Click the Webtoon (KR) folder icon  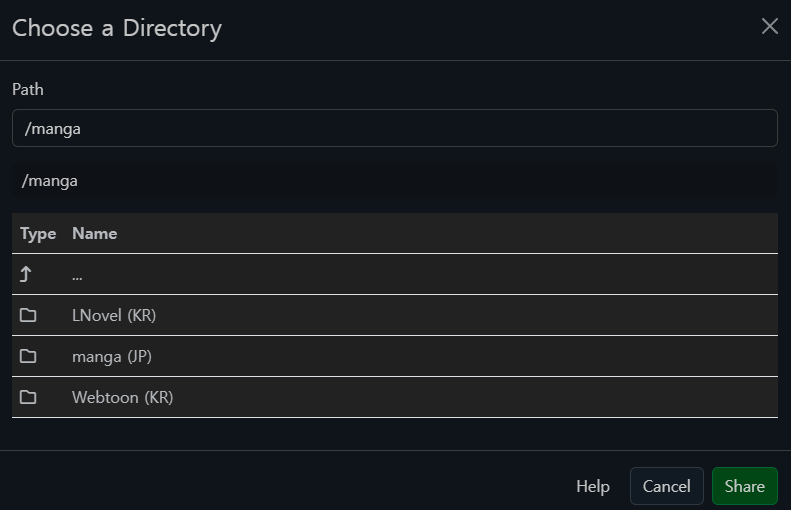click(28, 398)
